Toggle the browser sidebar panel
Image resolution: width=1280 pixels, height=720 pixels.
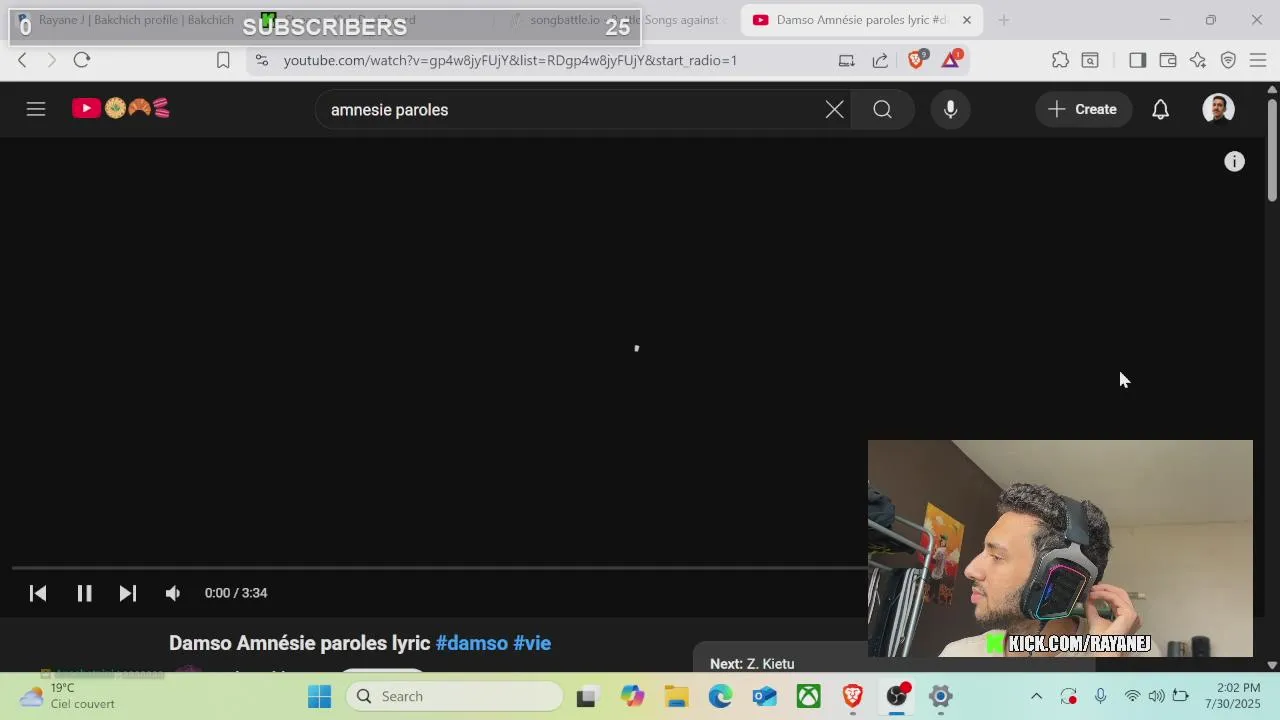point(1137,60)
